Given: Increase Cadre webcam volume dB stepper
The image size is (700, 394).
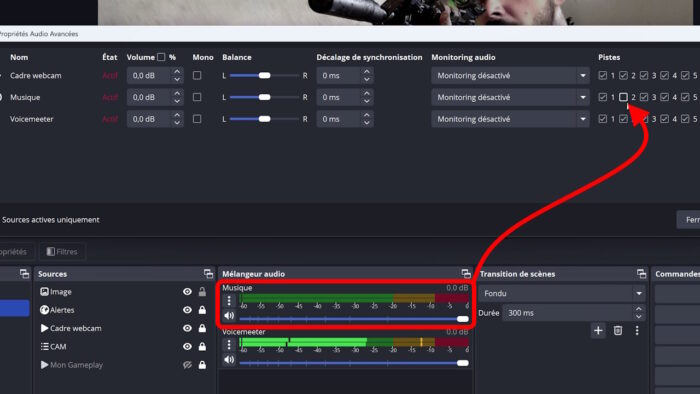Looking at the screenshot, I should [177, 71].
